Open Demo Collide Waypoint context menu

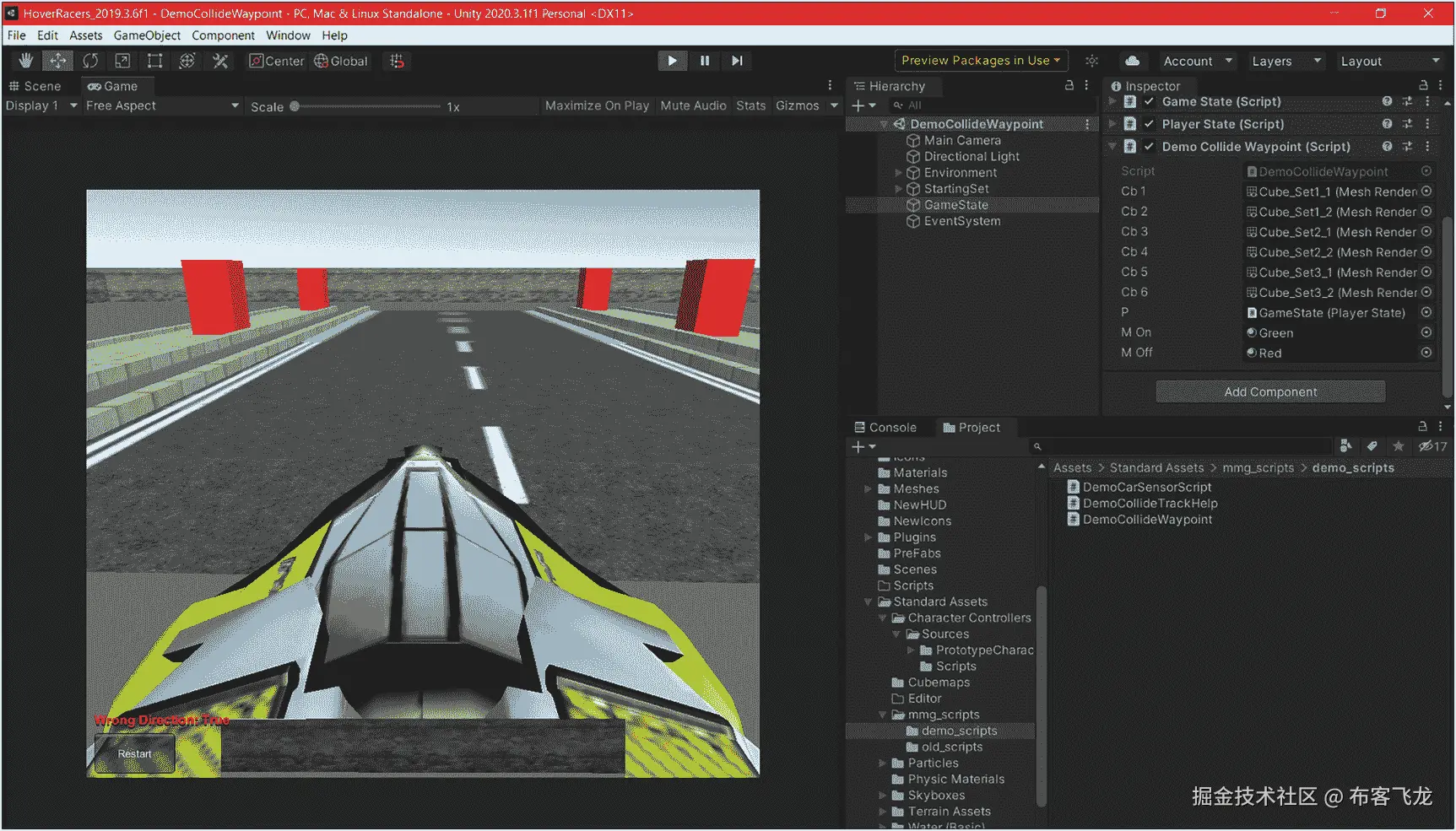coord(1427,147)
